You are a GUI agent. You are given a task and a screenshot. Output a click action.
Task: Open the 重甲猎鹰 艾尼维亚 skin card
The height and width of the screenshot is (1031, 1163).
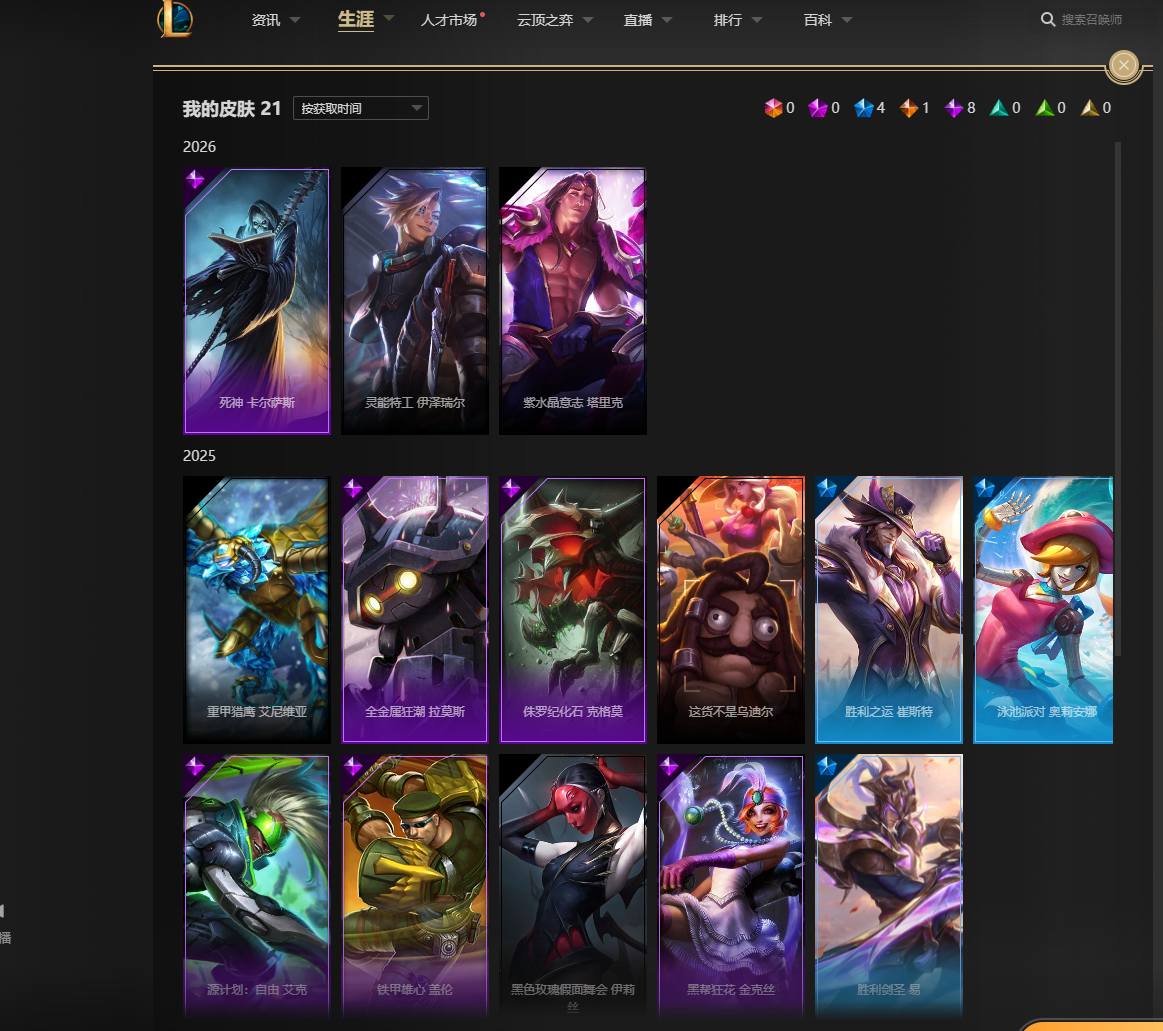257,610
